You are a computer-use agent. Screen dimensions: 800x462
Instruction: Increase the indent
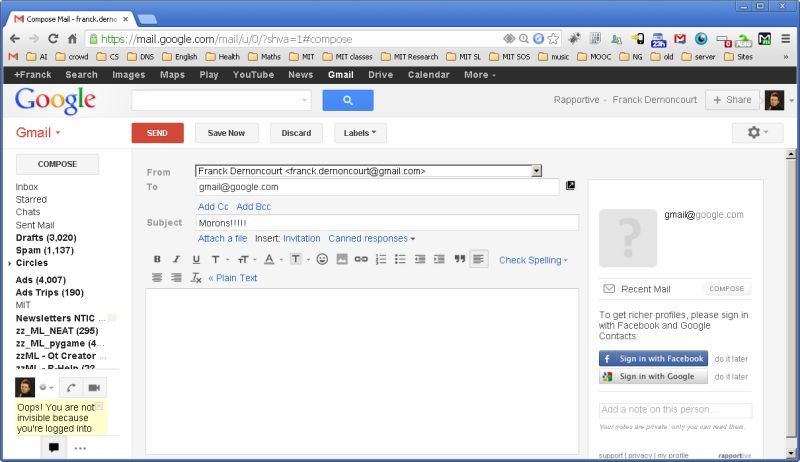point(439,259)
